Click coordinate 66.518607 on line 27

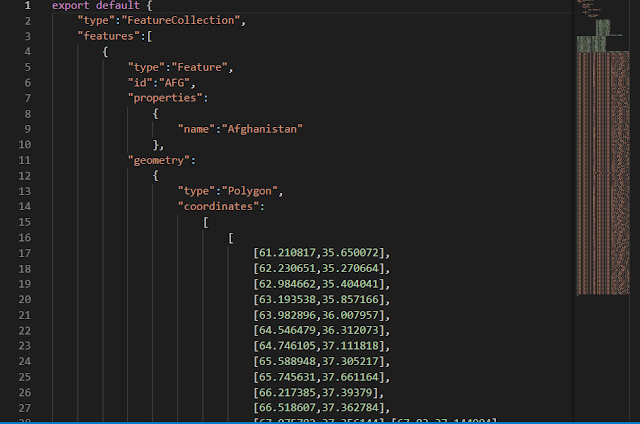(287, 408)
